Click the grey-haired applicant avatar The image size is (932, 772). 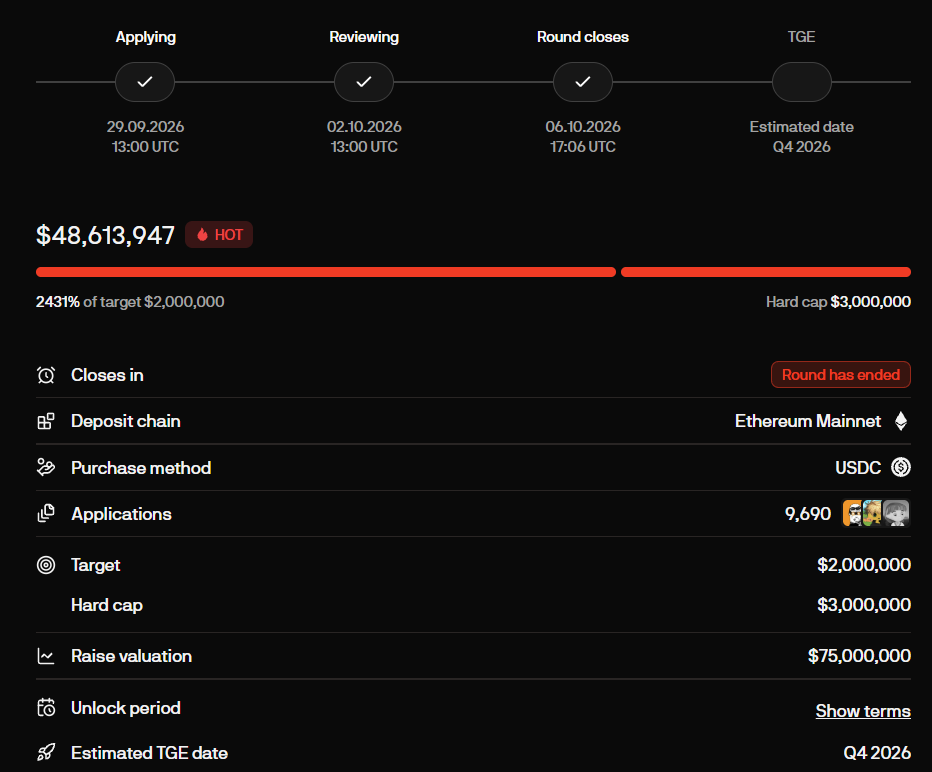[896, 513]
